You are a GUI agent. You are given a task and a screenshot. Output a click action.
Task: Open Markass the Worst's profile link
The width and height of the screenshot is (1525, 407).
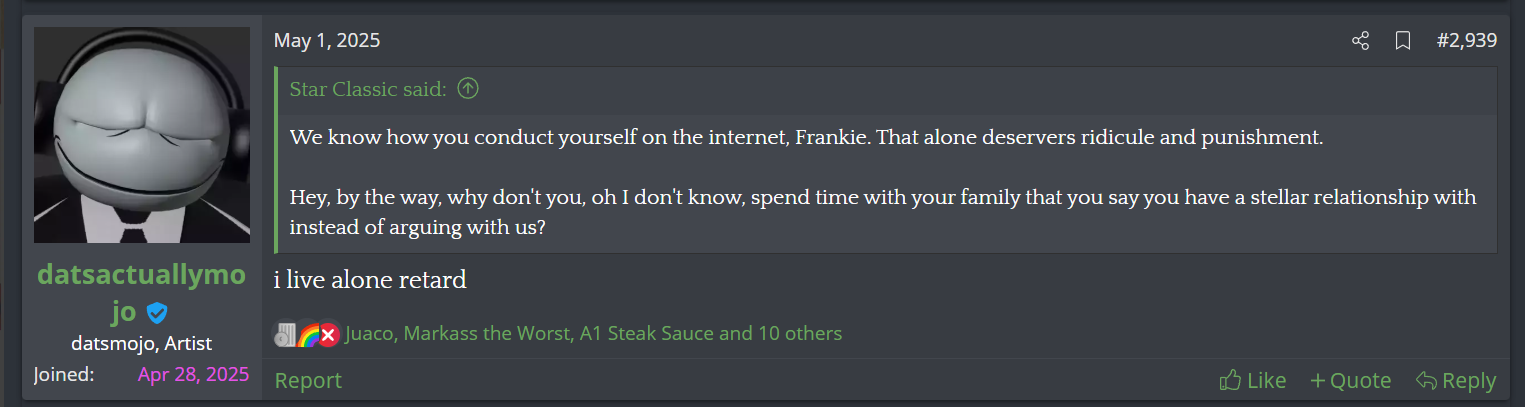(489, 333)
